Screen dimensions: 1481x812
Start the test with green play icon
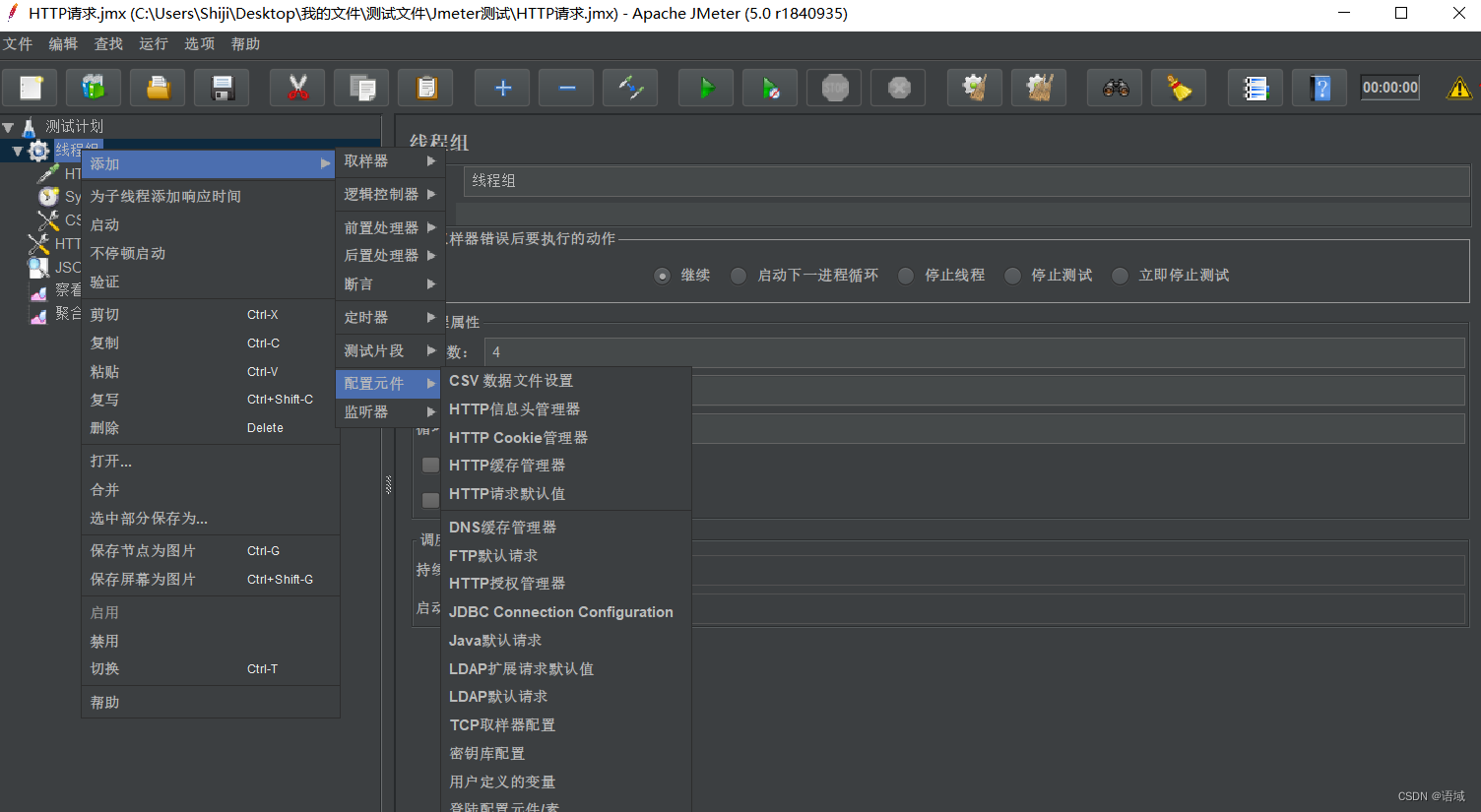coord(706,88)
